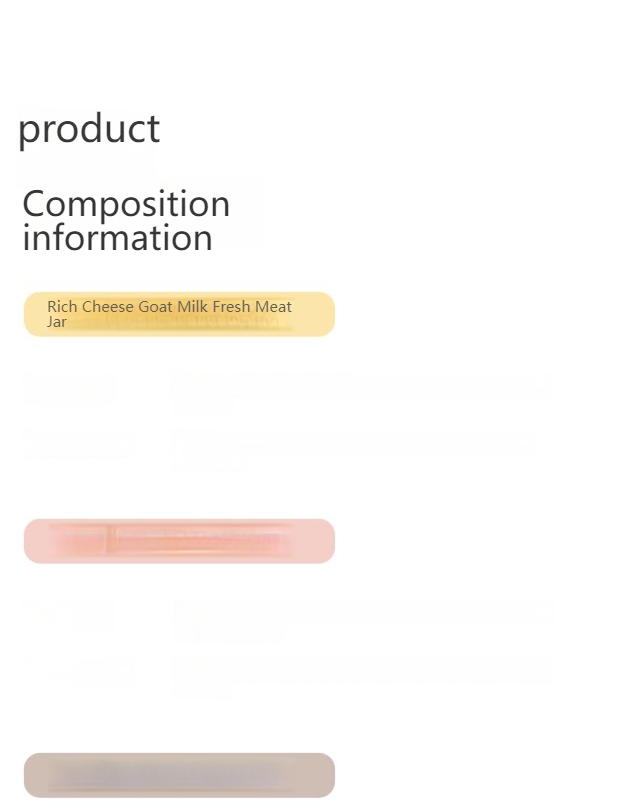Click the word "Jar" in the yellow label
Viewport: 637px width, 808px height.
[57, 322]
